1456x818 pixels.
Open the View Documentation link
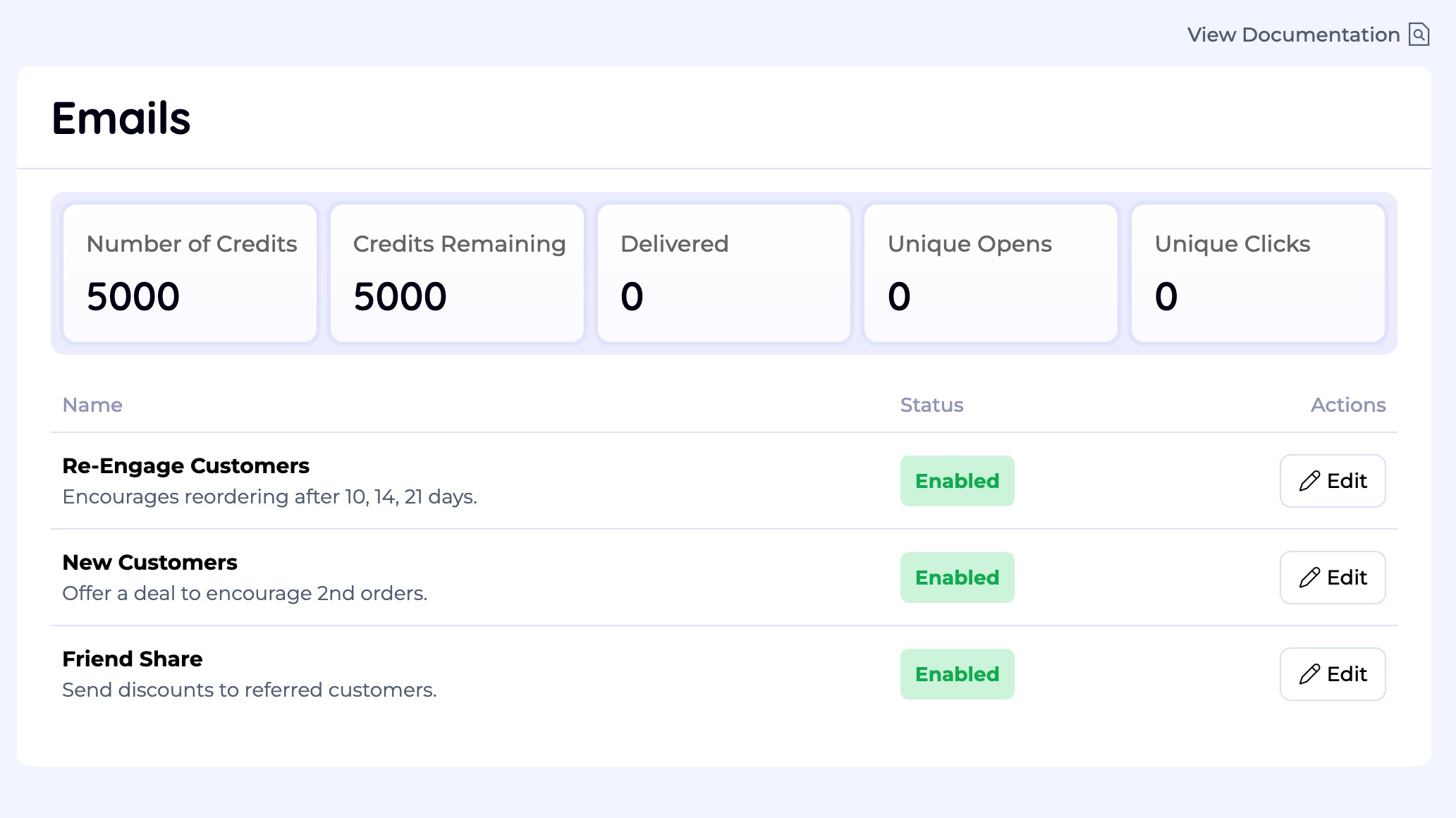point(1293,35)
